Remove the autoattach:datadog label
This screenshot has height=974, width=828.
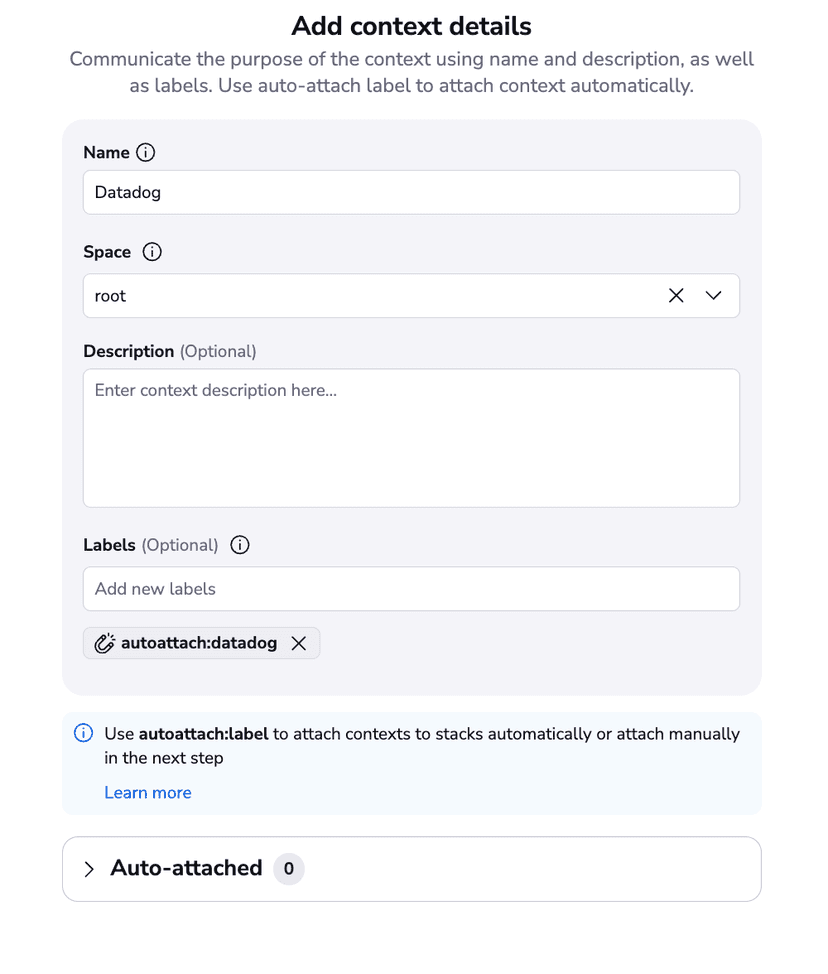[298, 643]
